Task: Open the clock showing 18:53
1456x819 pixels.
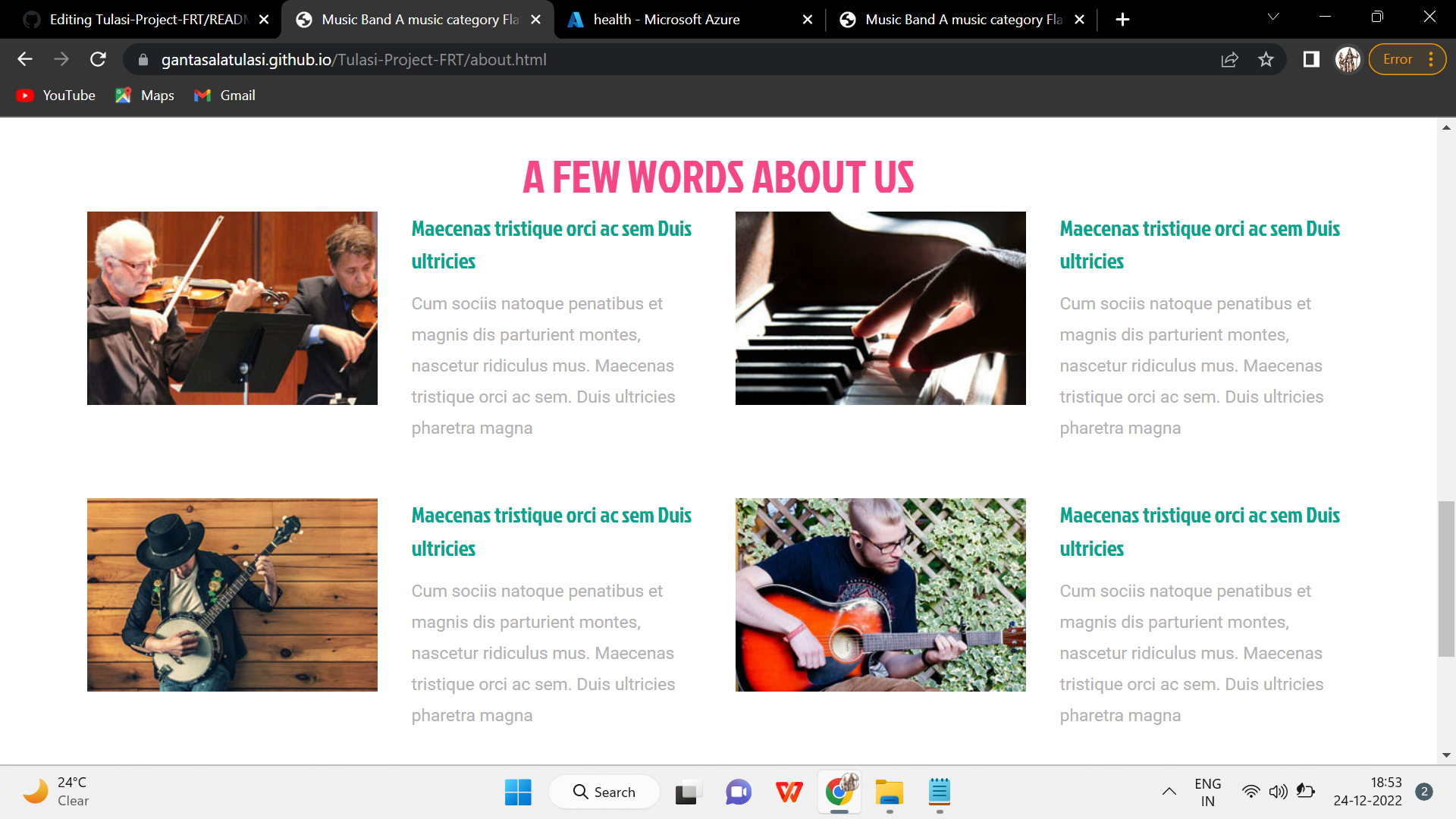Action: (x=1367, y=792)
